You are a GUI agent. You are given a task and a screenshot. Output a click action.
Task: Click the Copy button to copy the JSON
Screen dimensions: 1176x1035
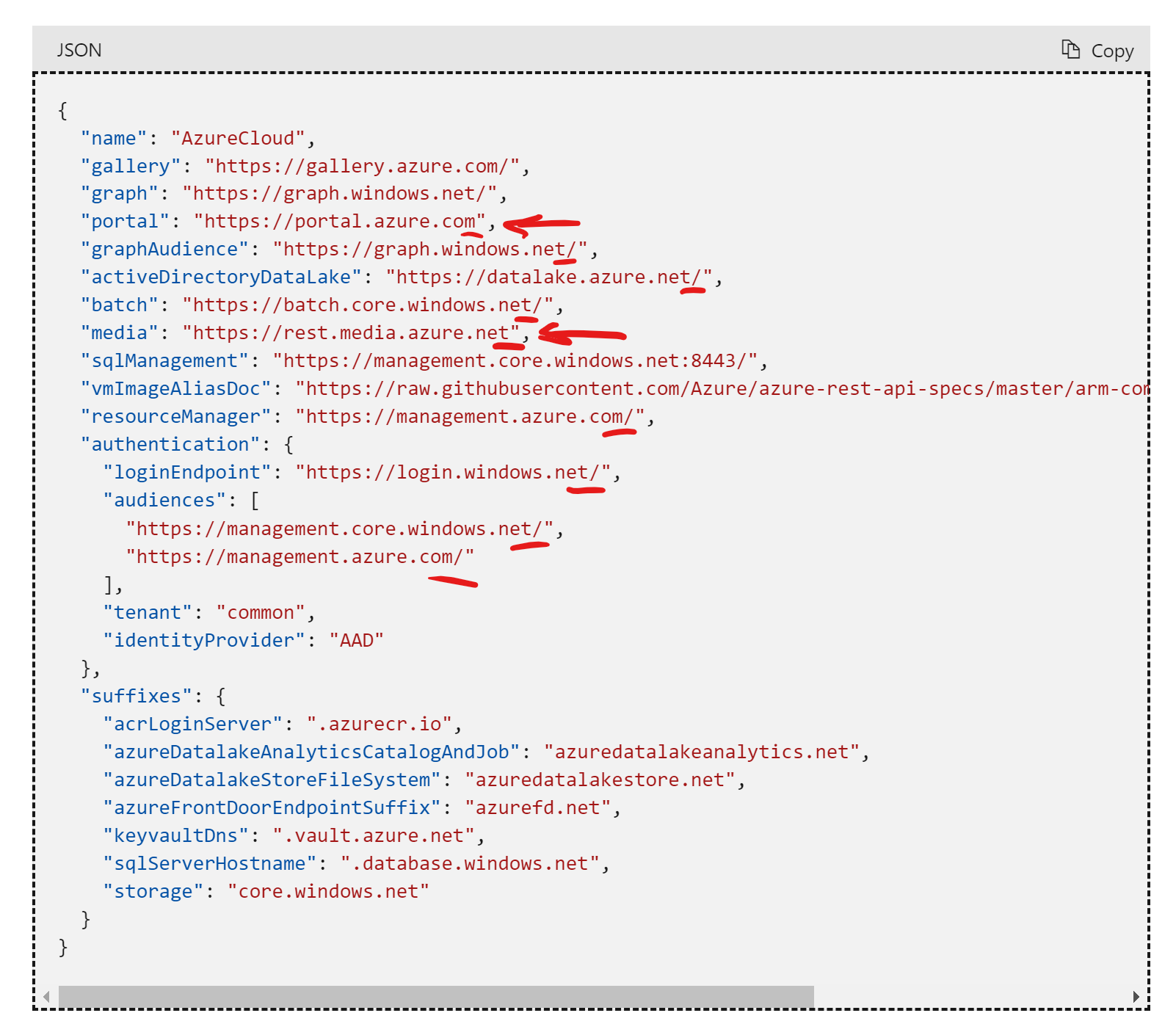click(1111, 50)
